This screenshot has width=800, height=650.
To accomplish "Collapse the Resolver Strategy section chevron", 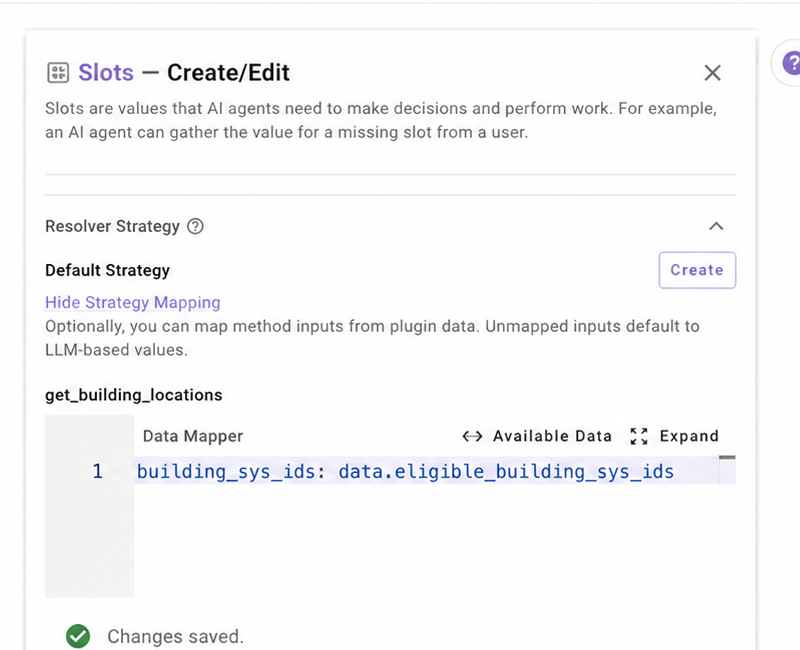I will point(716,226).
